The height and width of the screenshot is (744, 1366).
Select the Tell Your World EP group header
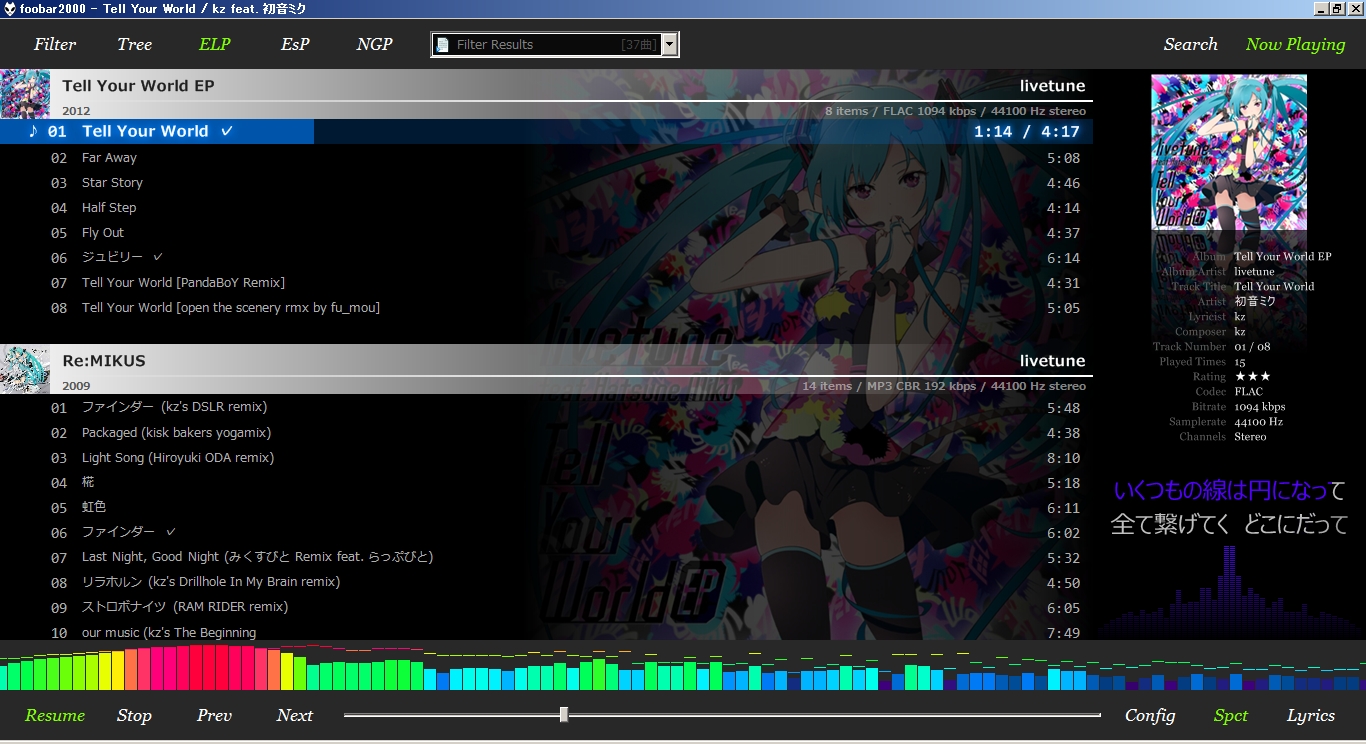click(x=546, y=94)
